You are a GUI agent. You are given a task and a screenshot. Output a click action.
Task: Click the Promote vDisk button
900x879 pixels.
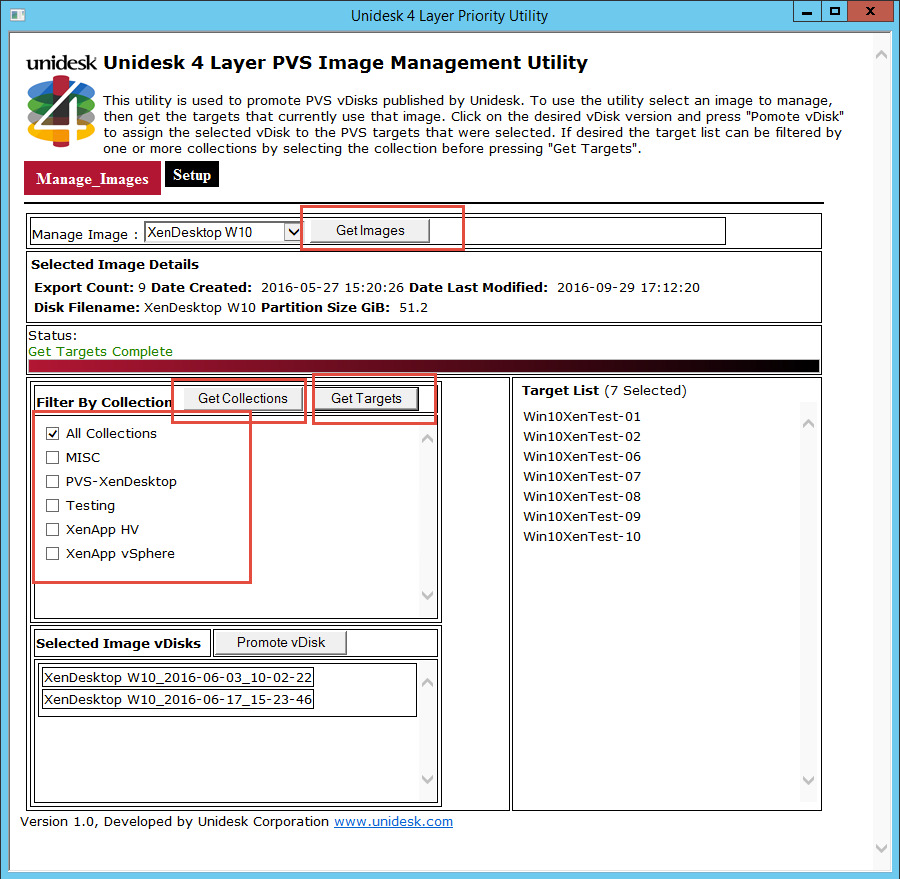point(281,642)
